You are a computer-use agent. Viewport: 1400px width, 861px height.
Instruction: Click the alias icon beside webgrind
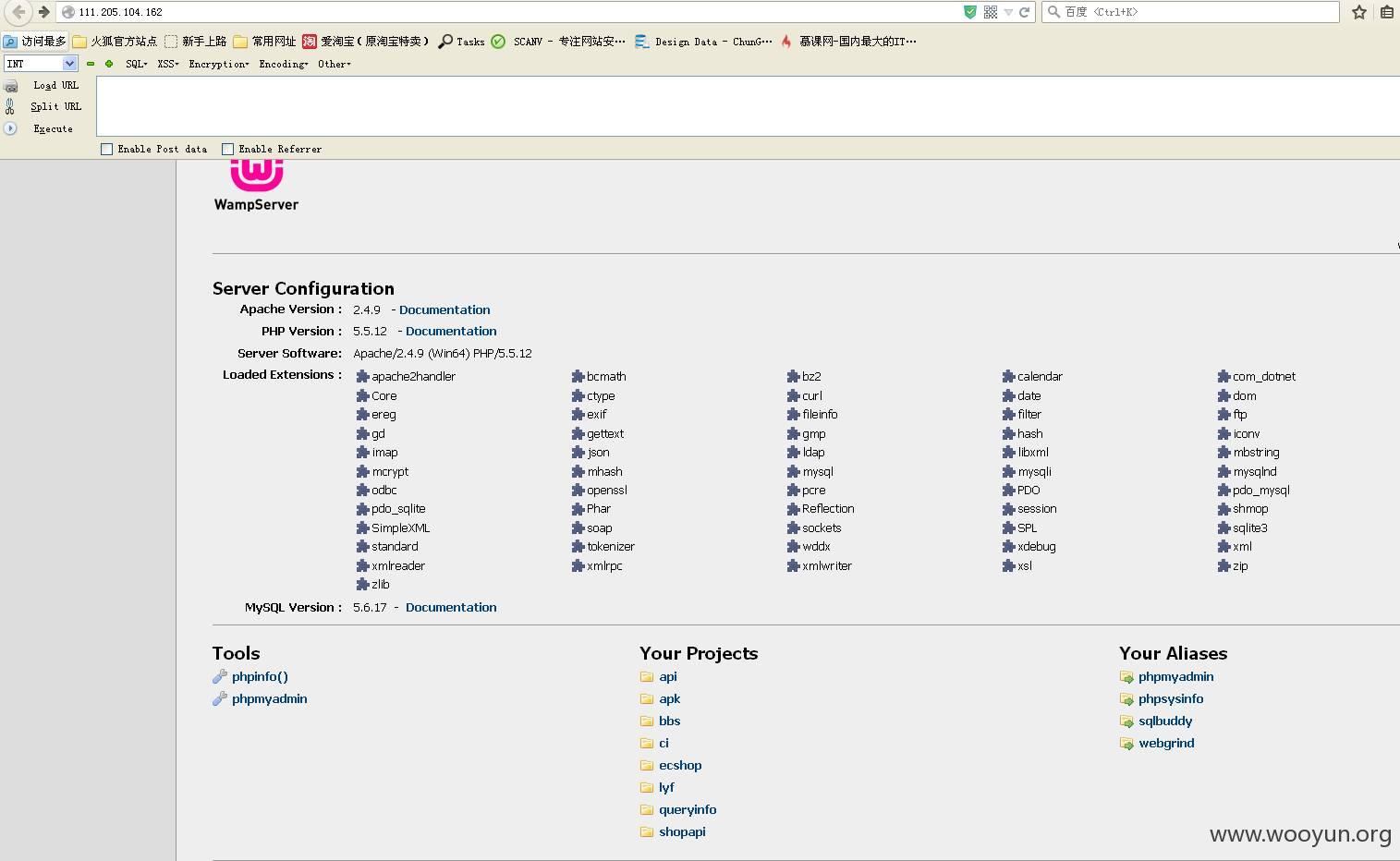pyautogui.click(x=1126, y=744)
